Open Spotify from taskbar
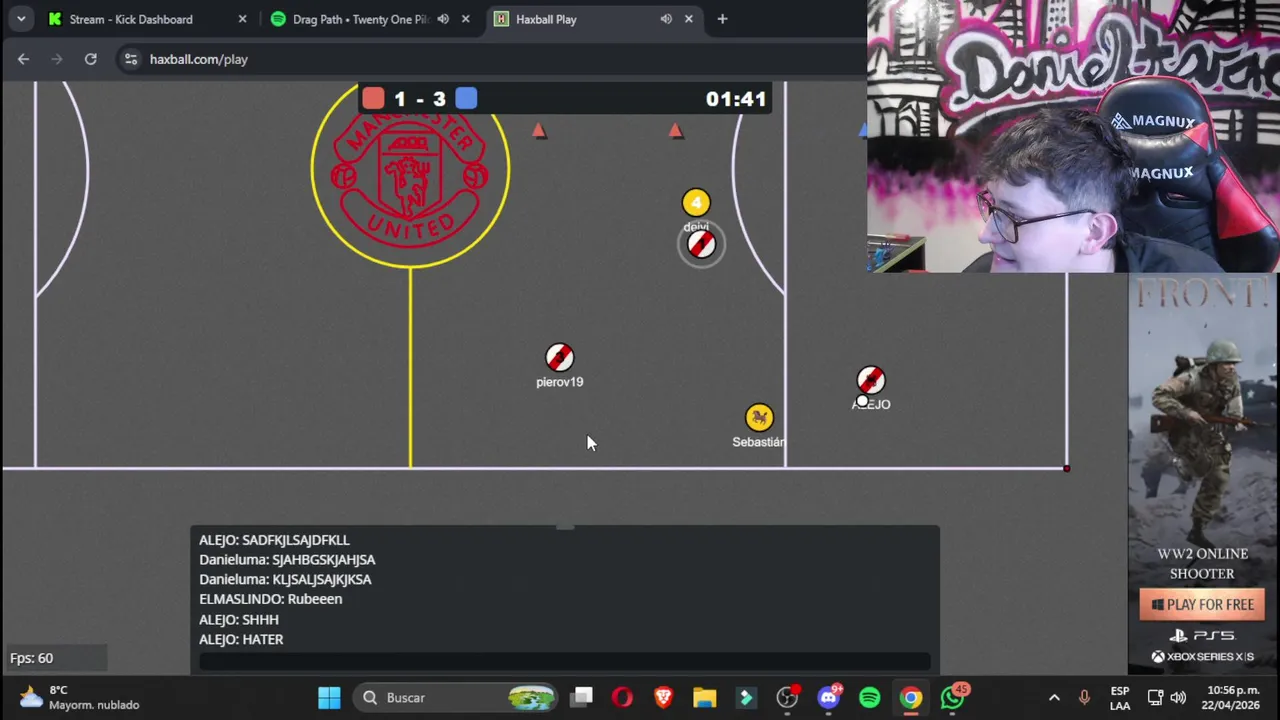 (x=870, y=697)
